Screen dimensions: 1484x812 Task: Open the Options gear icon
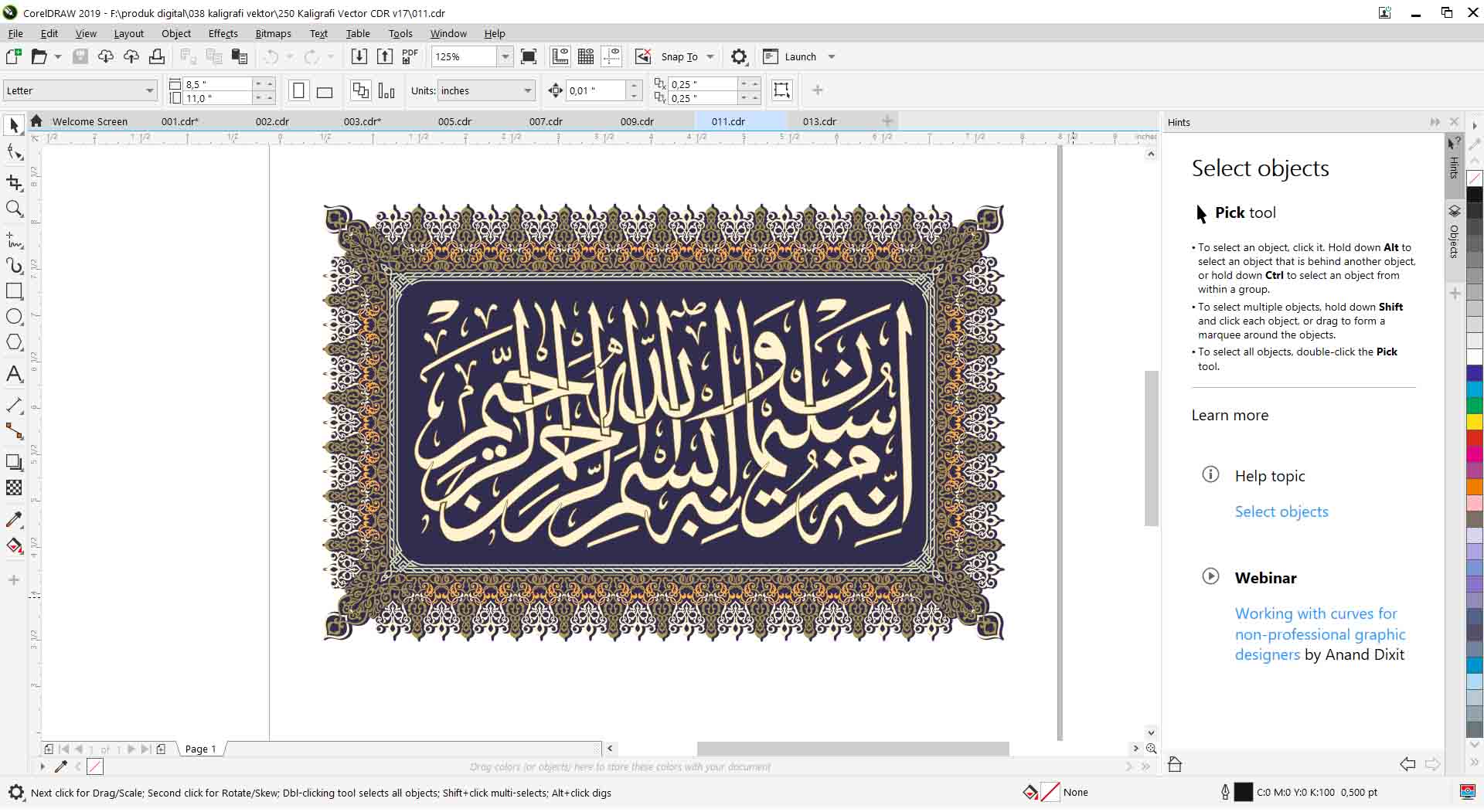[739, 56]
